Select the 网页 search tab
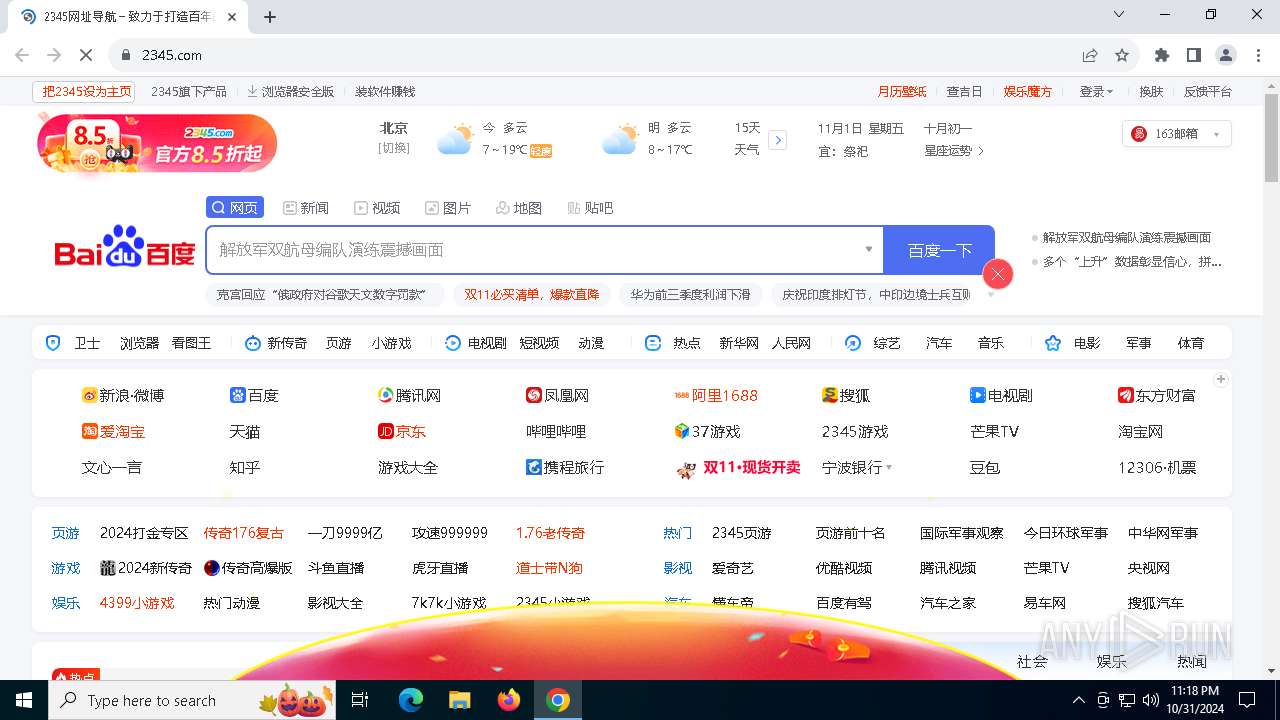1280x720 pixels. (x=235, y=208)
